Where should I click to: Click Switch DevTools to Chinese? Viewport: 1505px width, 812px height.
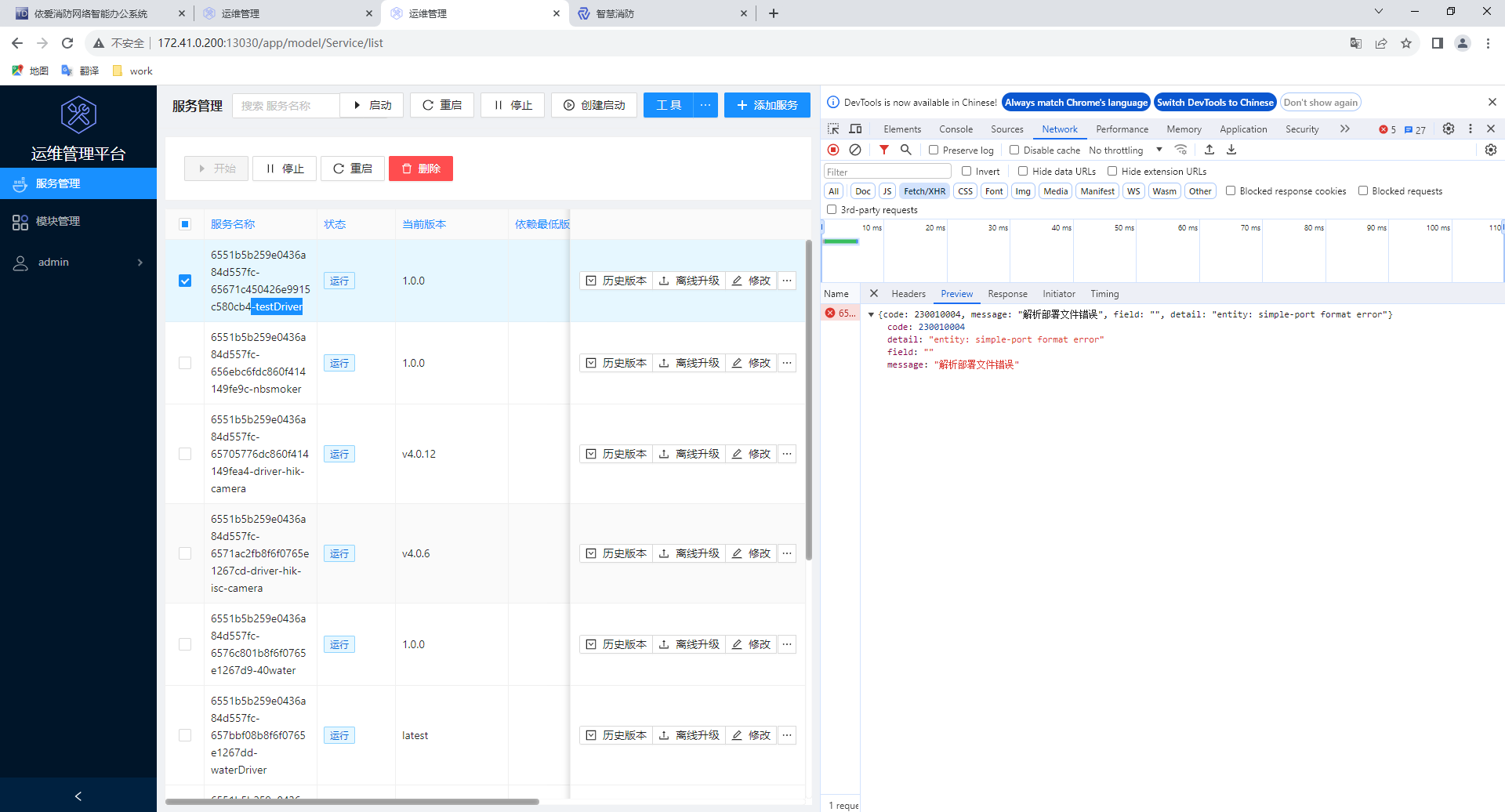(1215, 103)
